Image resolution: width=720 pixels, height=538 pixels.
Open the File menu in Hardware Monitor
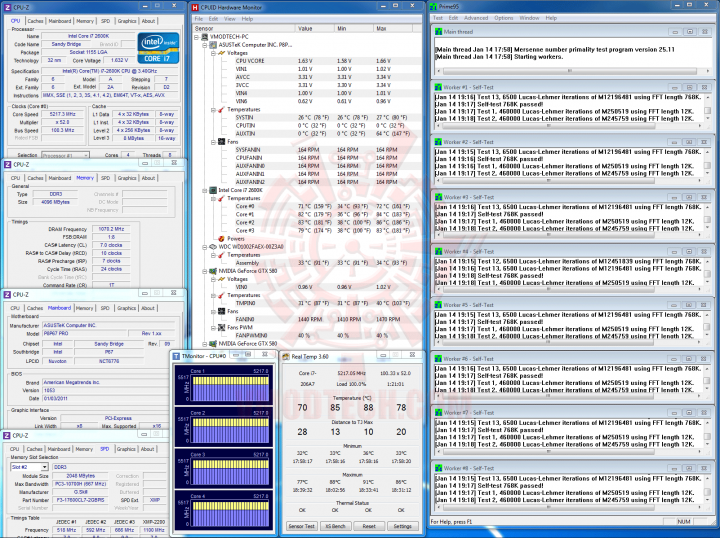pyautogui.click(x=199, y=19)
